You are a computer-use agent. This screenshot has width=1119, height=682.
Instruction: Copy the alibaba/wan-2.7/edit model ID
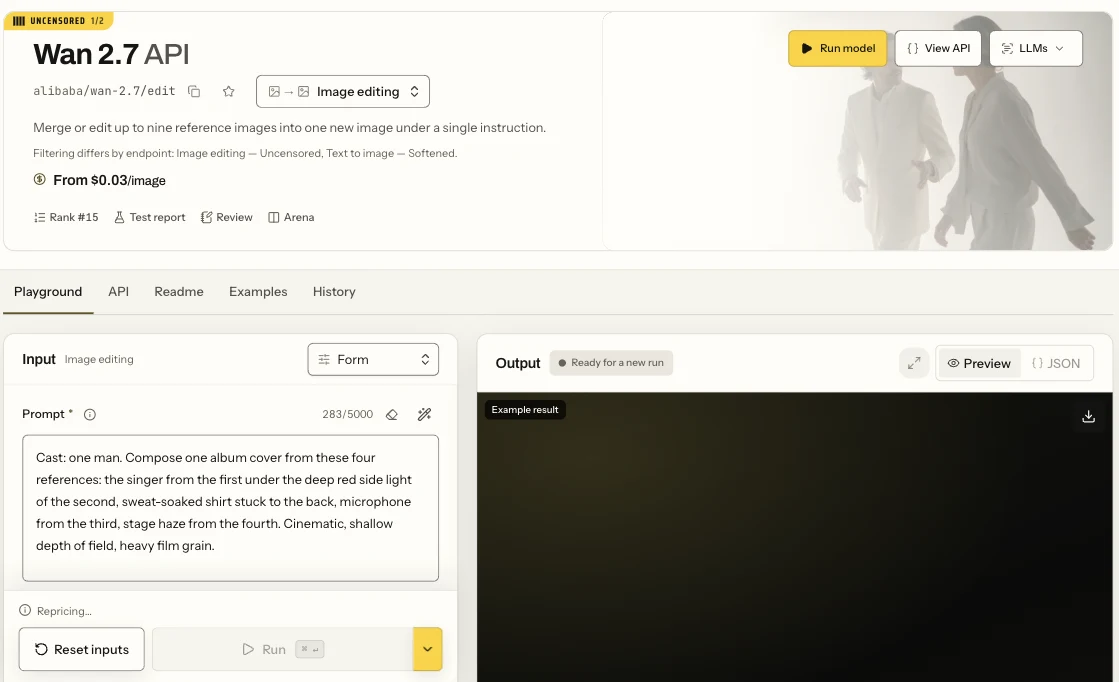(194, 91)
